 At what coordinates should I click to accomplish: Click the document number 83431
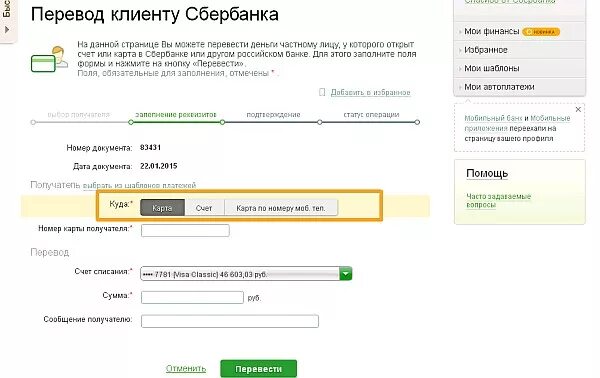150,147
